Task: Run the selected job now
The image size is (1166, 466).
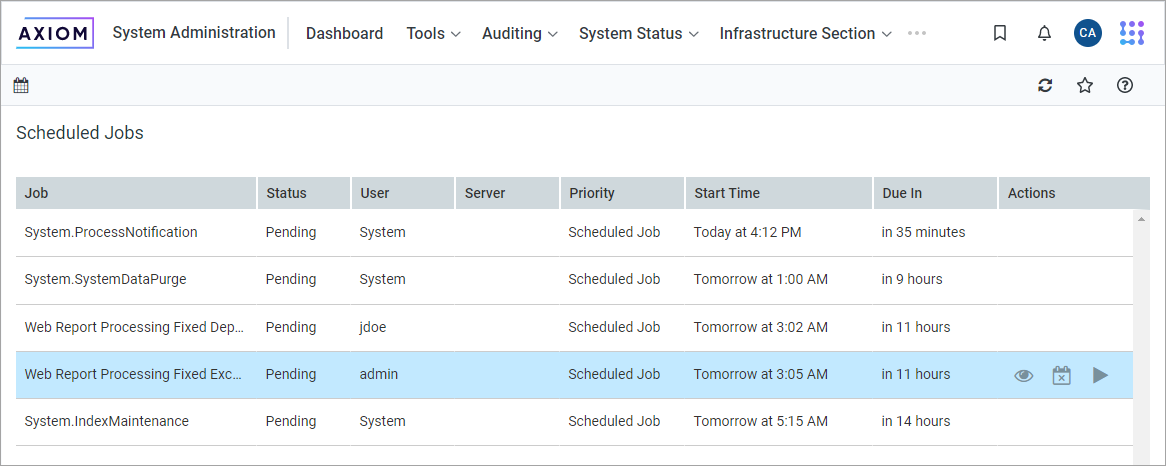Action: click(1100, 375)
